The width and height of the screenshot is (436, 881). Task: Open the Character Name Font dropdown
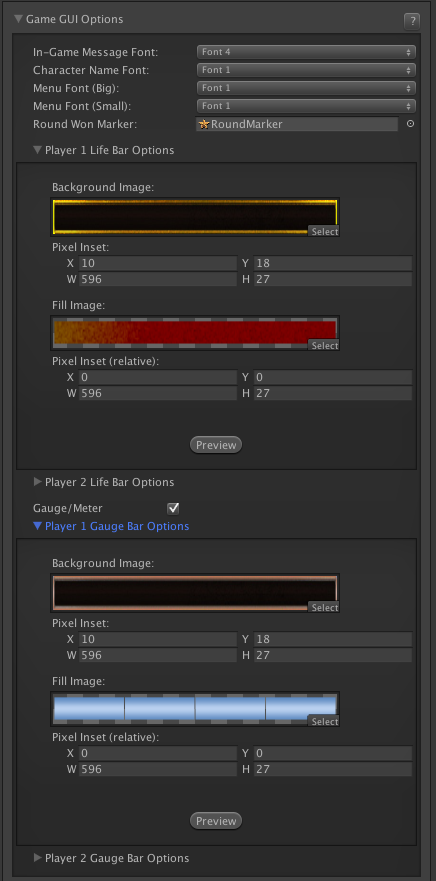click(x=306, y=70)
